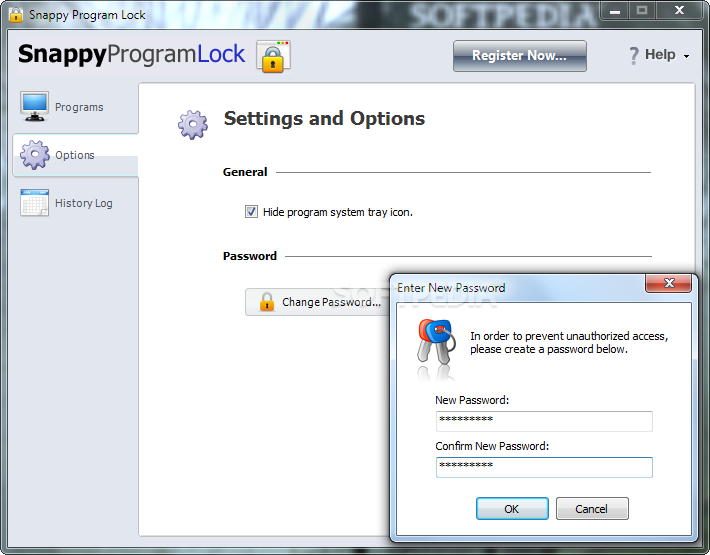Screen dimensions: 710x555
Task: Click the Register Now button
Action: click(520, 56)
